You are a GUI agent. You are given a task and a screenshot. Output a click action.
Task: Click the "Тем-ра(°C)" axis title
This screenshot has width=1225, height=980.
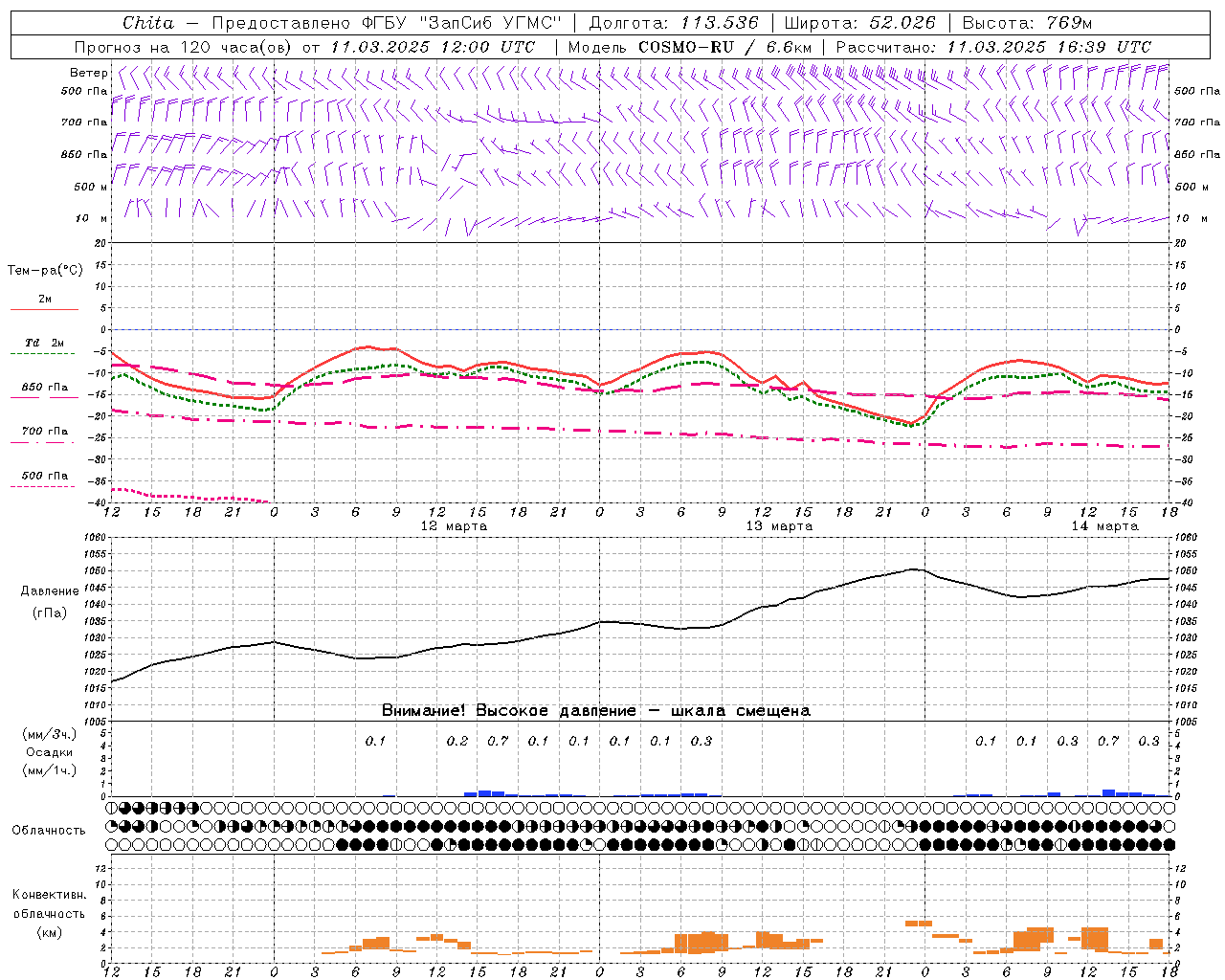pos(45,271)
